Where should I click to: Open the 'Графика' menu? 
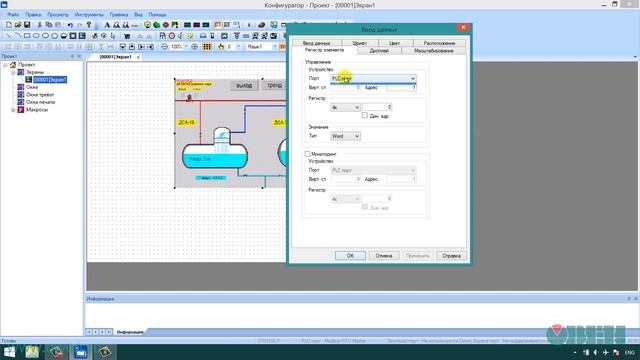click(119, 14)
